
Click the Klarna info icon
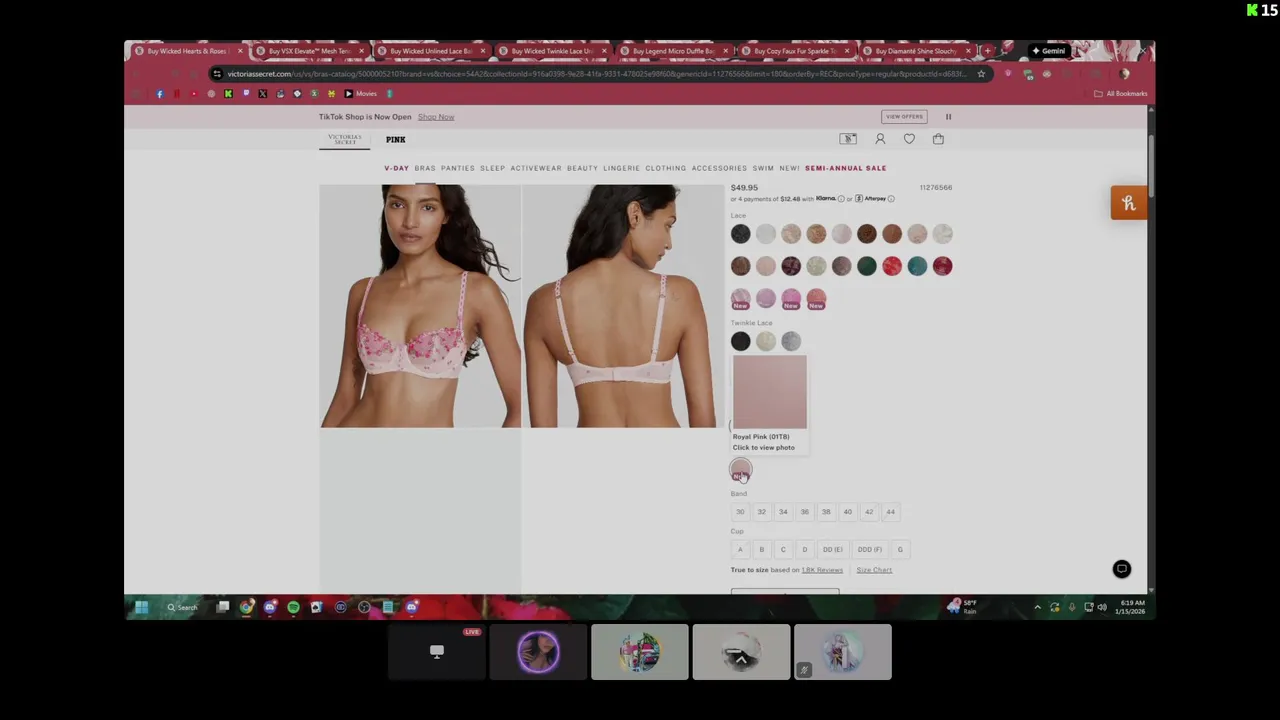841,199
